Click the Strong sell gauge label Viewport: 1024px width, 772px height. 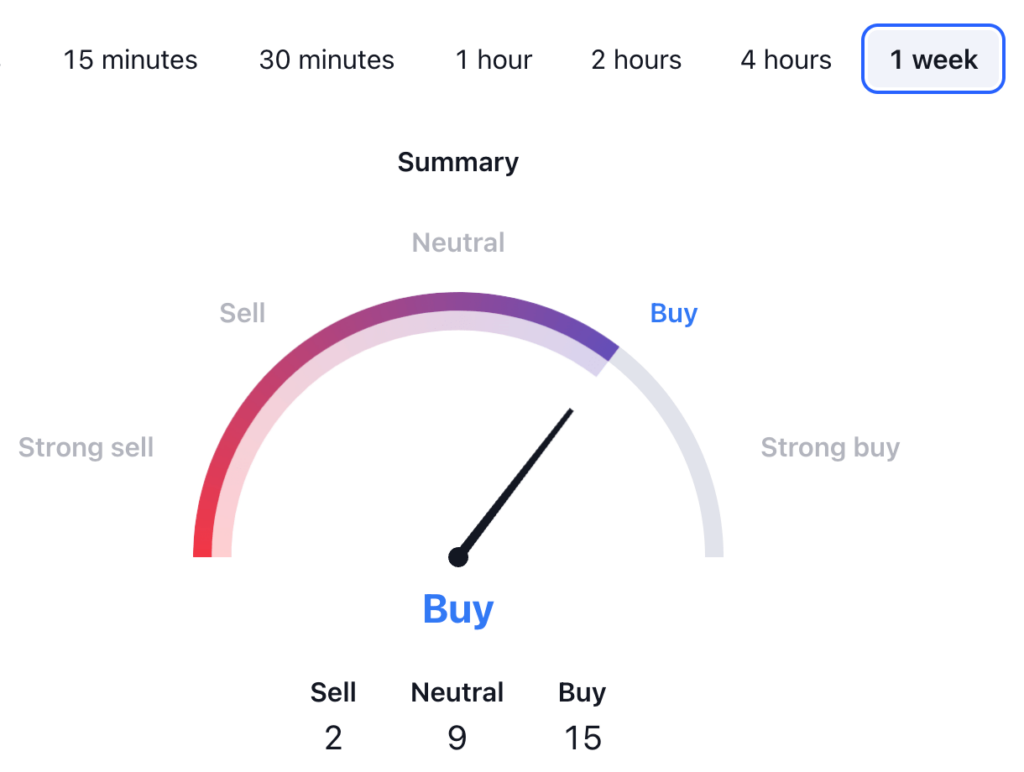[x=85, y=447]
